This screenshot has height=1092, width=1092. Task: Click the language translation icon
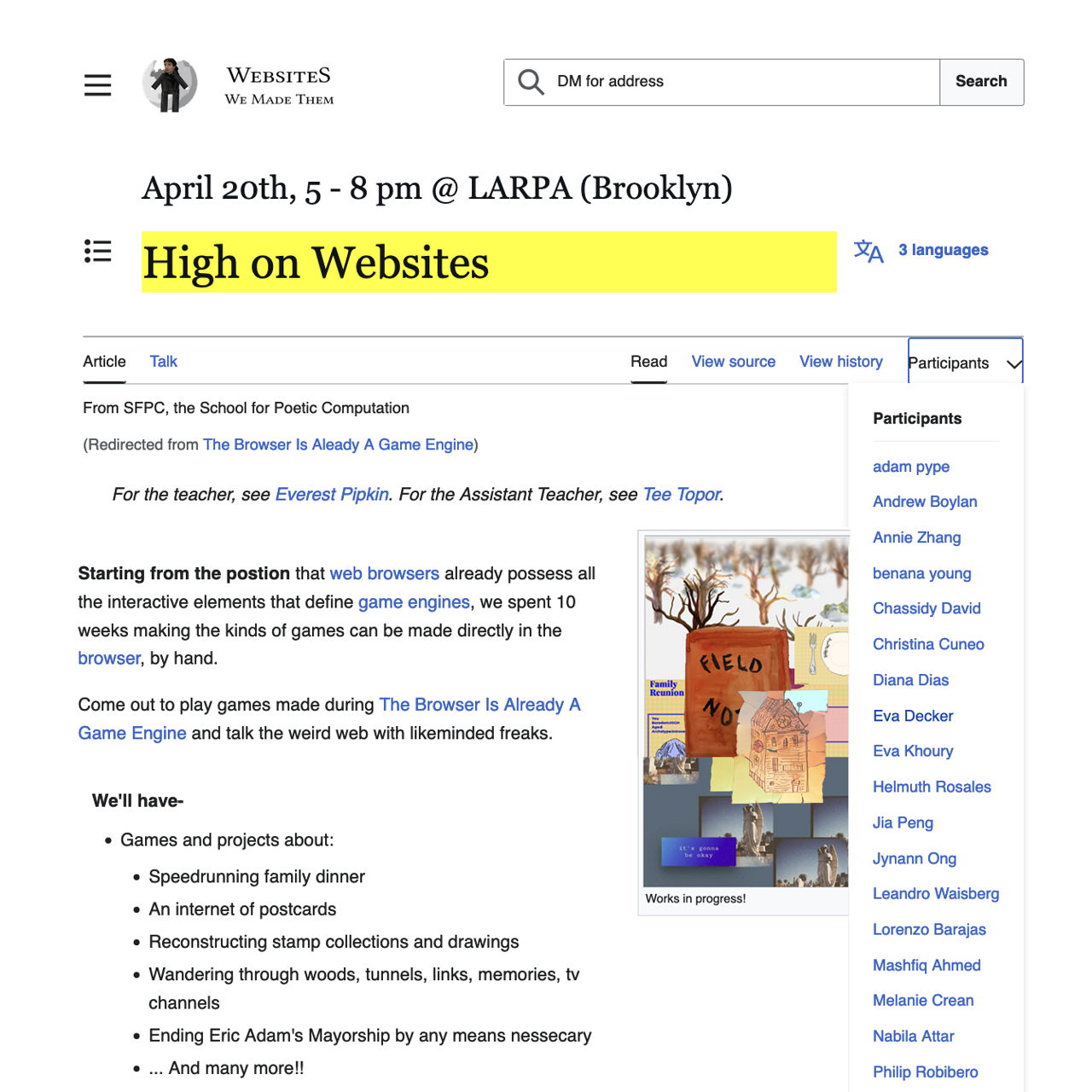coord(868,251)
